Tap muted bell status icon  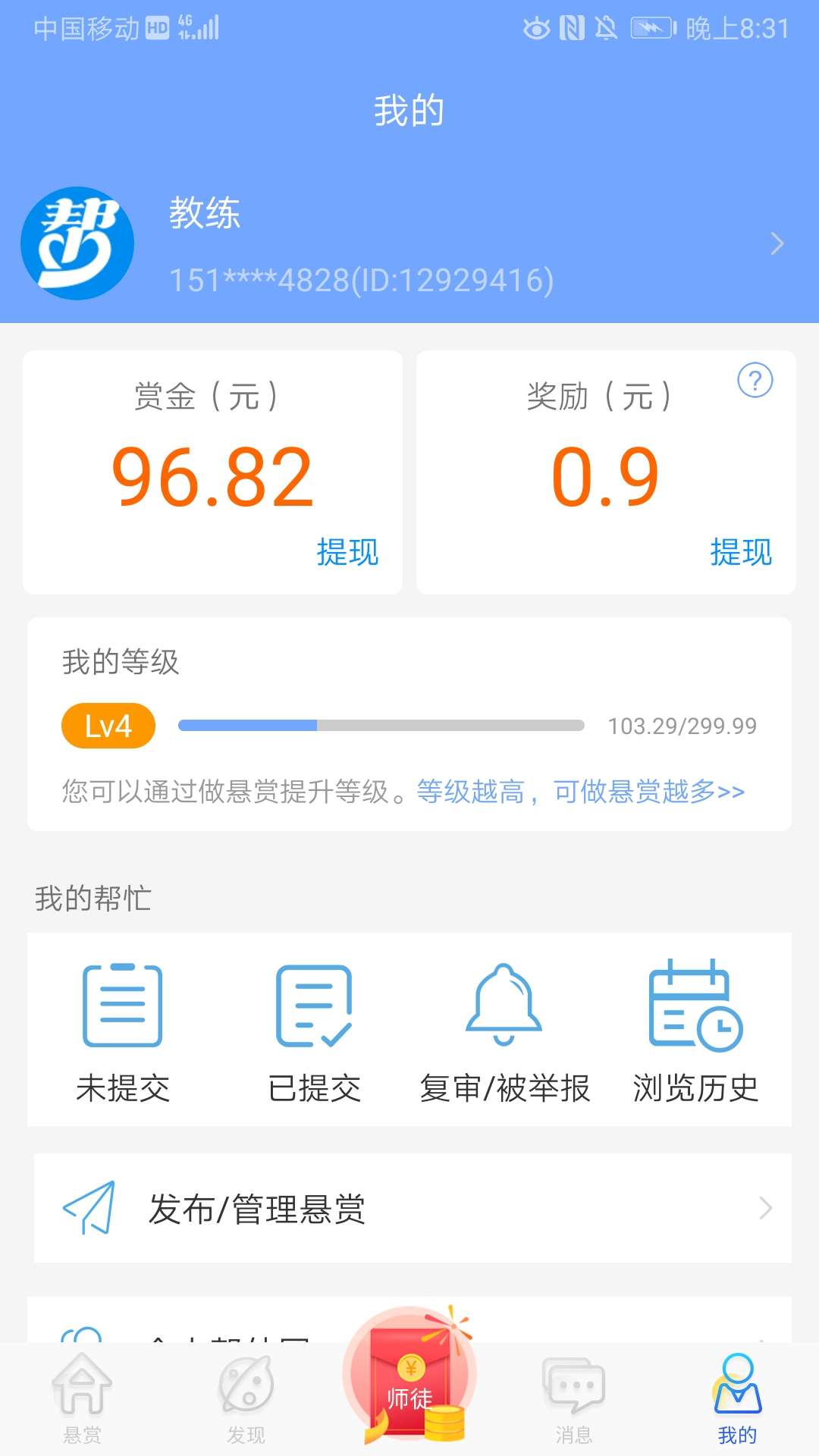click(606, 29)
